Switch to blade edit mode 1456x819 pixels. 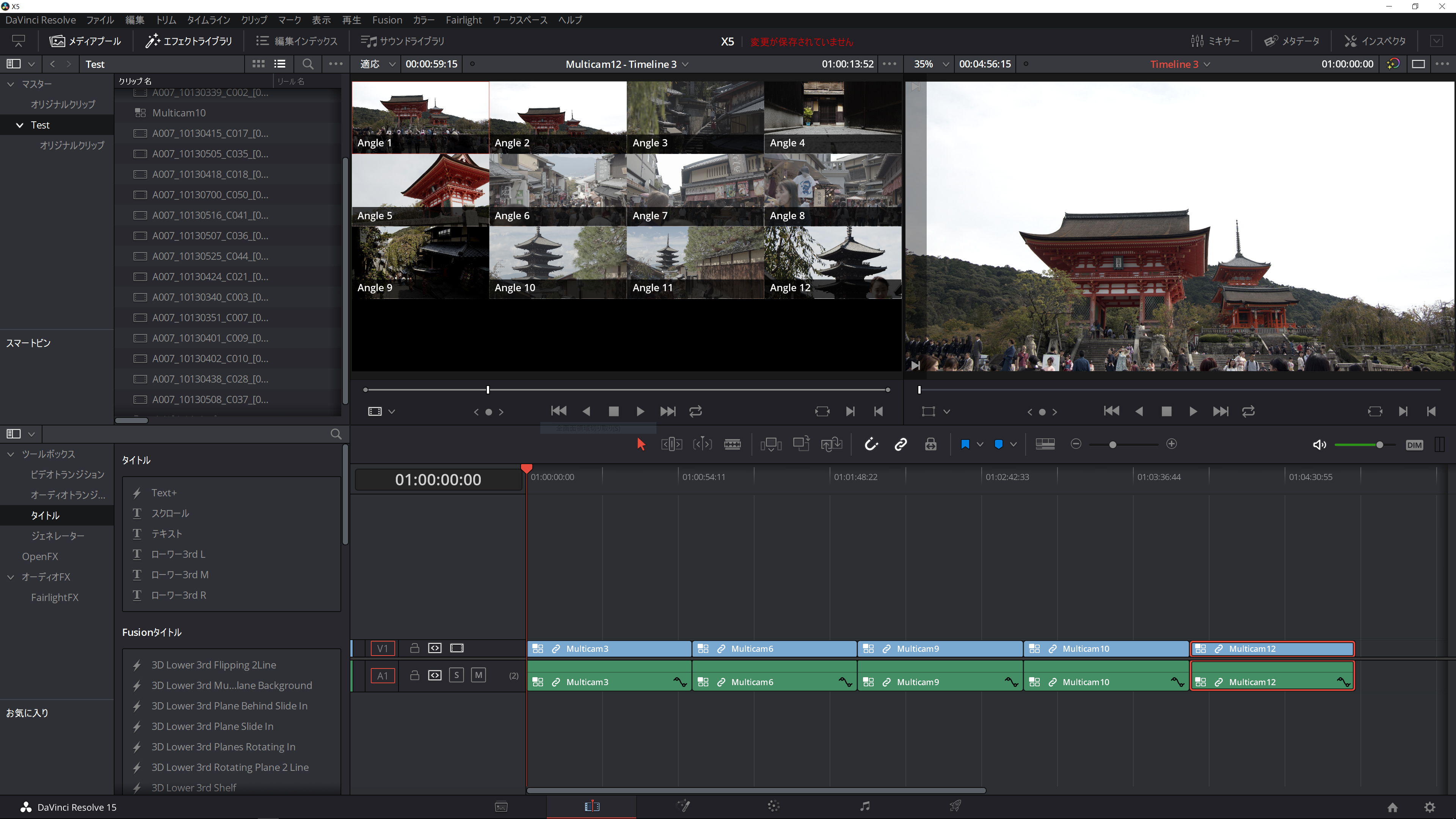(733, 444)
